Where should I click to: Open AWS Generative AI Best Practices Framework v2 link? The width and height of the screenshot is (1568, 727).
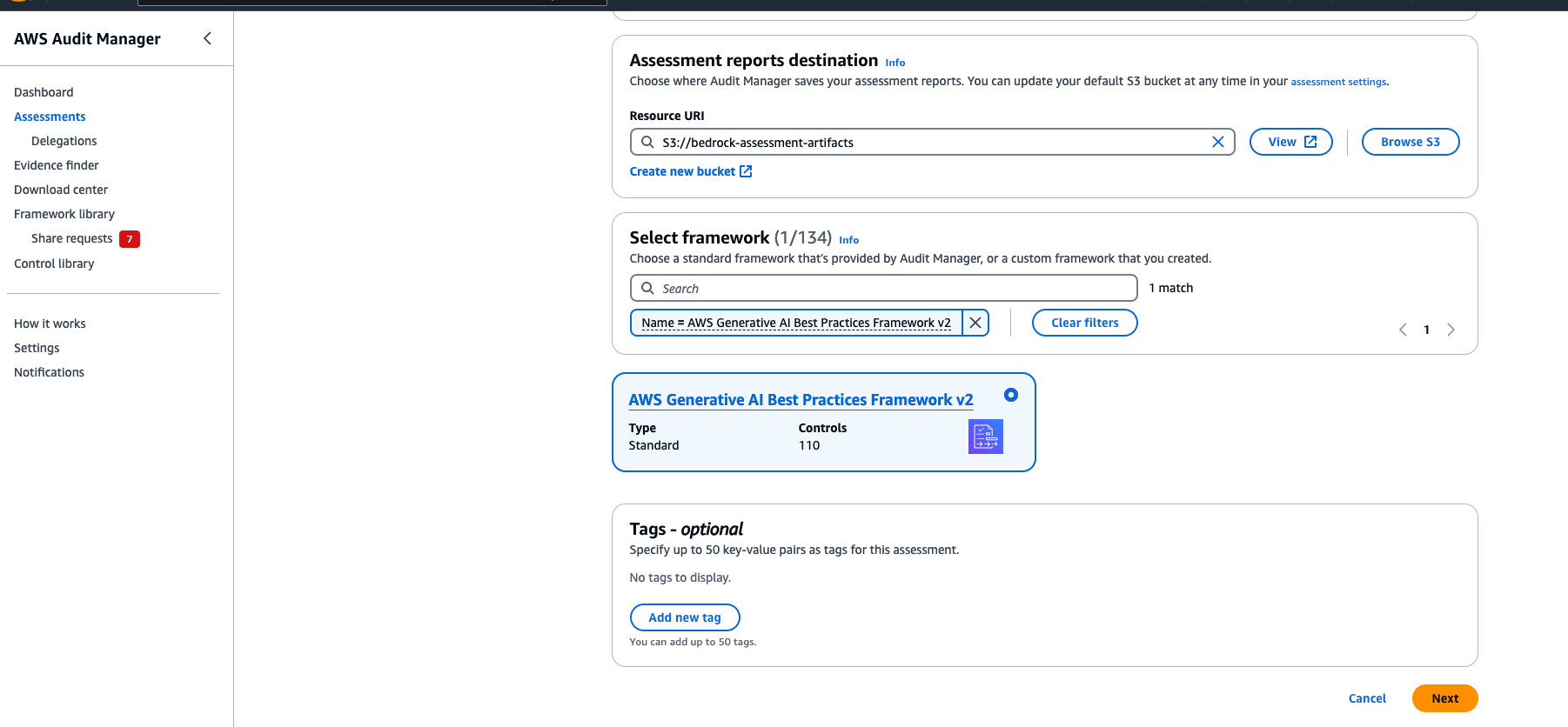coord(801,400)
